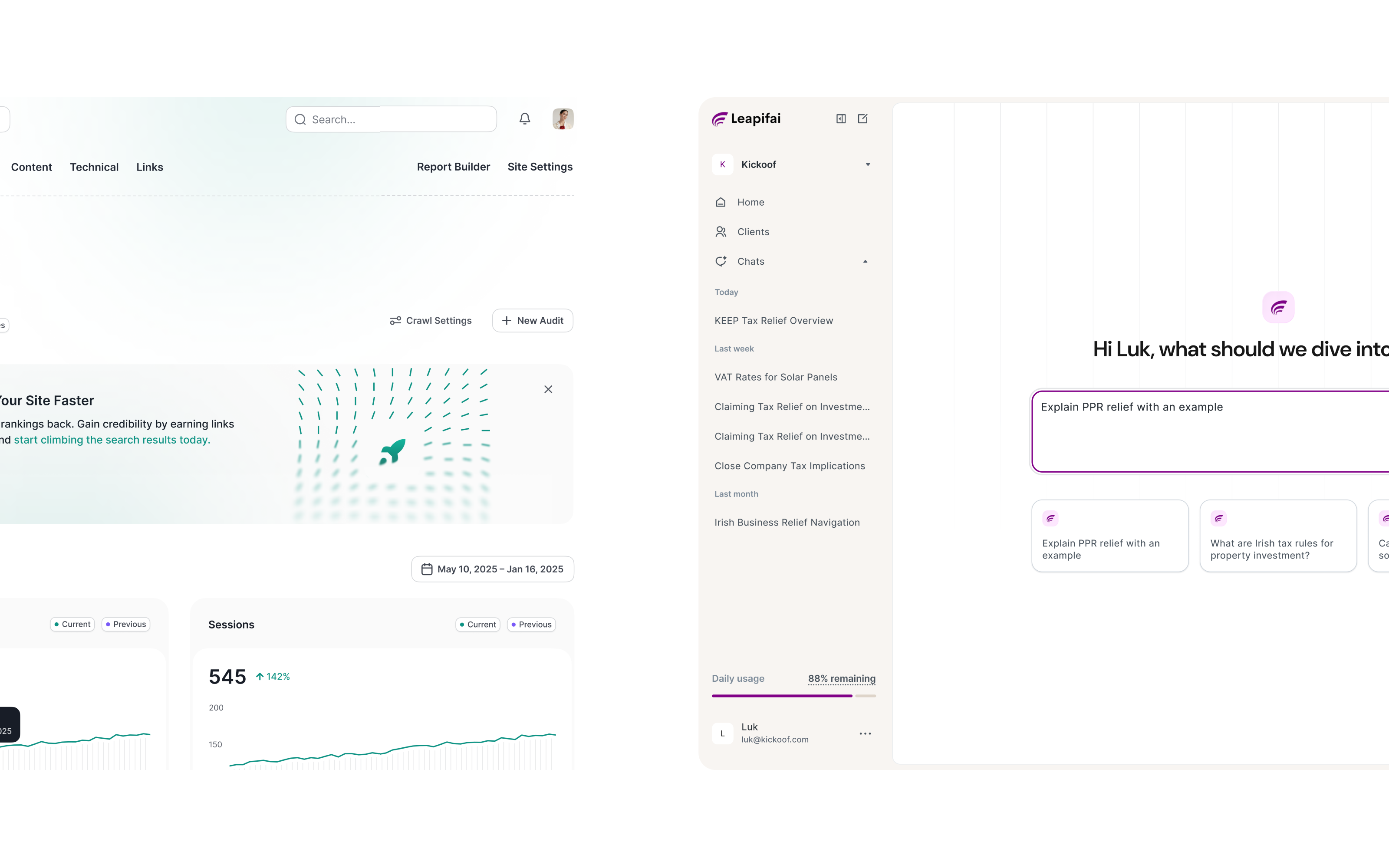1389x868 pixels.
Task: Open VAT Rates for Solar Panels chat
Action: [x=776, y=377]
